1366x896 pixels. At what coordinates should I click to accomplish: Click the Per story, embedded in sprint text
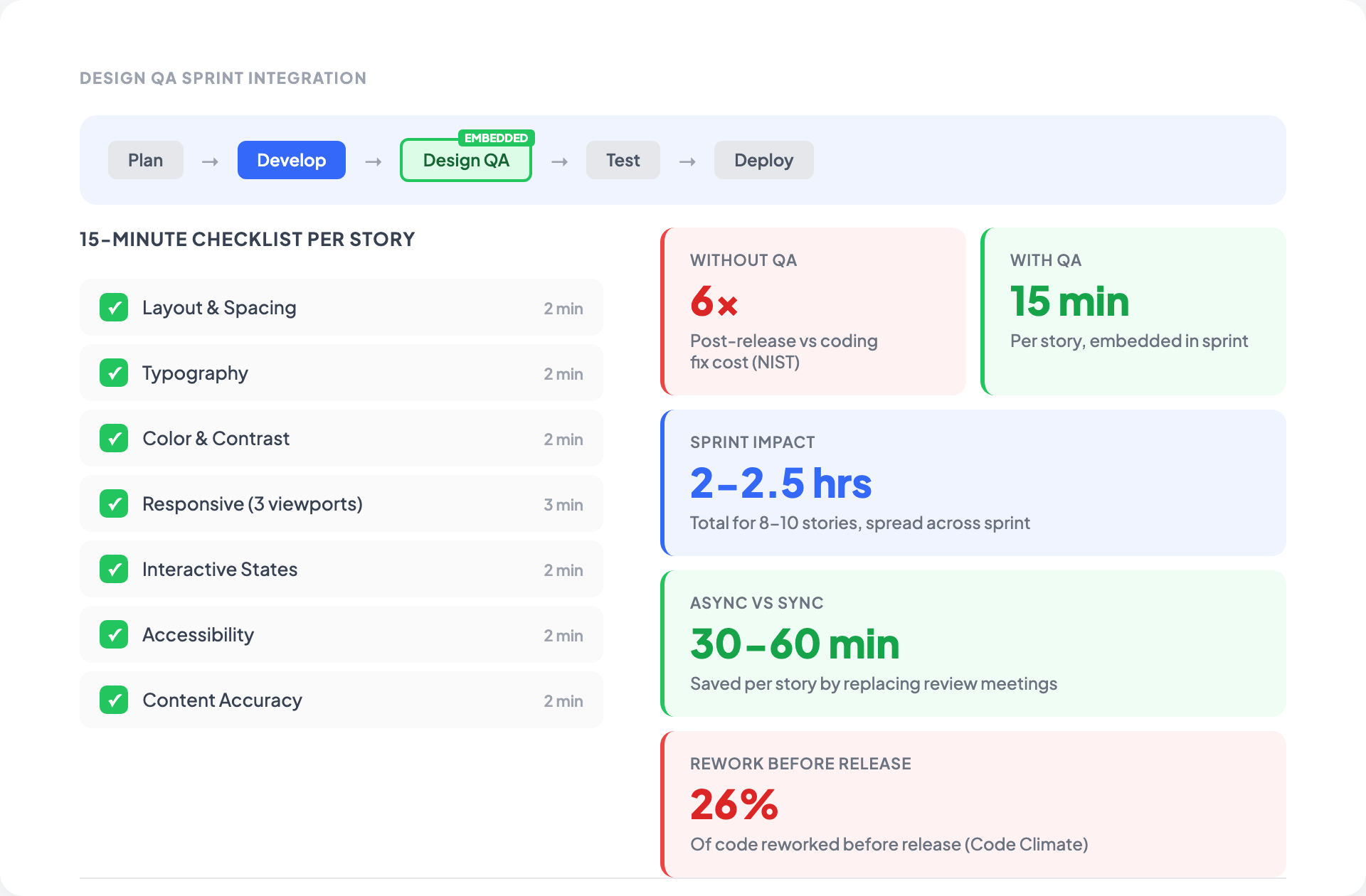pyautogui.click(x=1129, y=341)
